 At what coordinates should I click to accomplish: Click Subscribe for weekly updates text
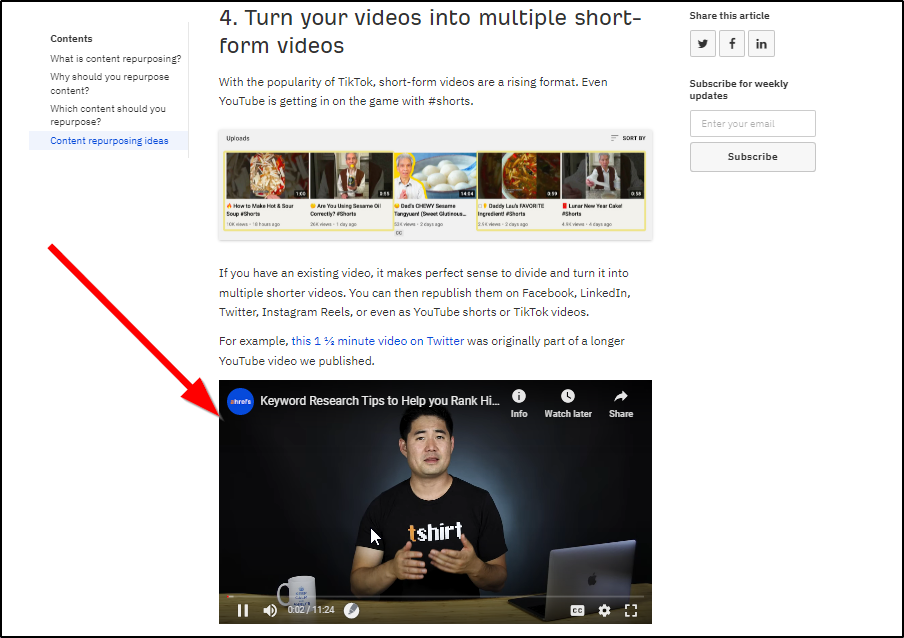point(739,89)
